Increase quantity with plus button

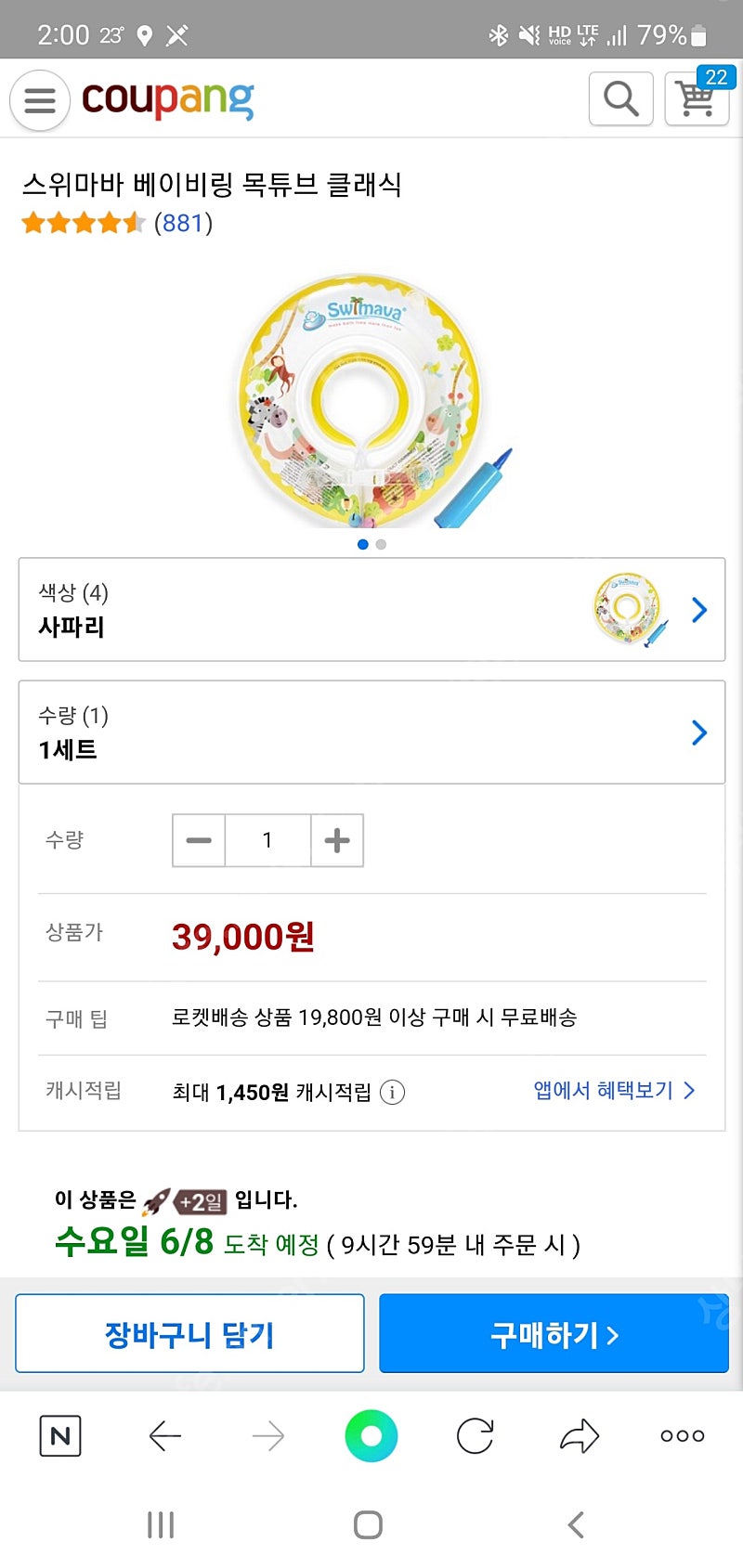click(x=337, y=841)
